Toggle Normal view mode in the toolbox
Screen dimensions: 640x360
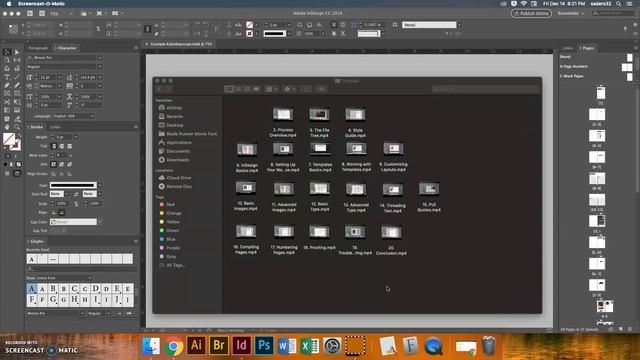click(7, 173)
